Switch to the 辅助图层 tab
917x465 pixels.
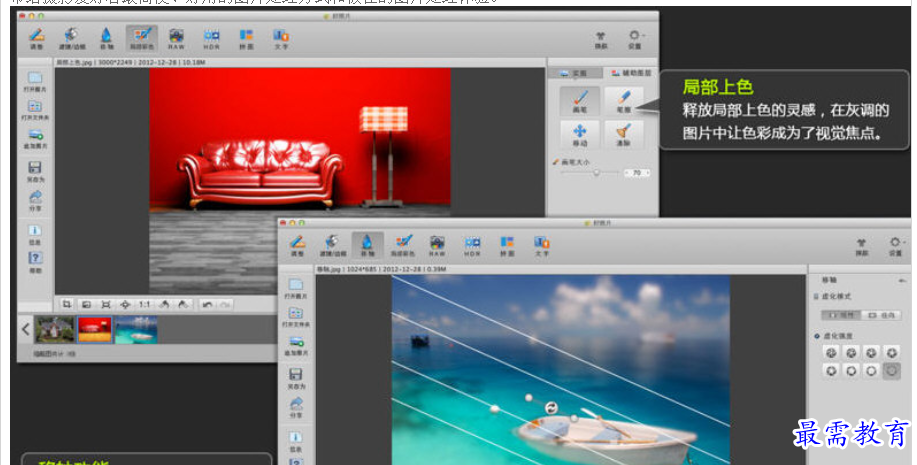[630, 73]
